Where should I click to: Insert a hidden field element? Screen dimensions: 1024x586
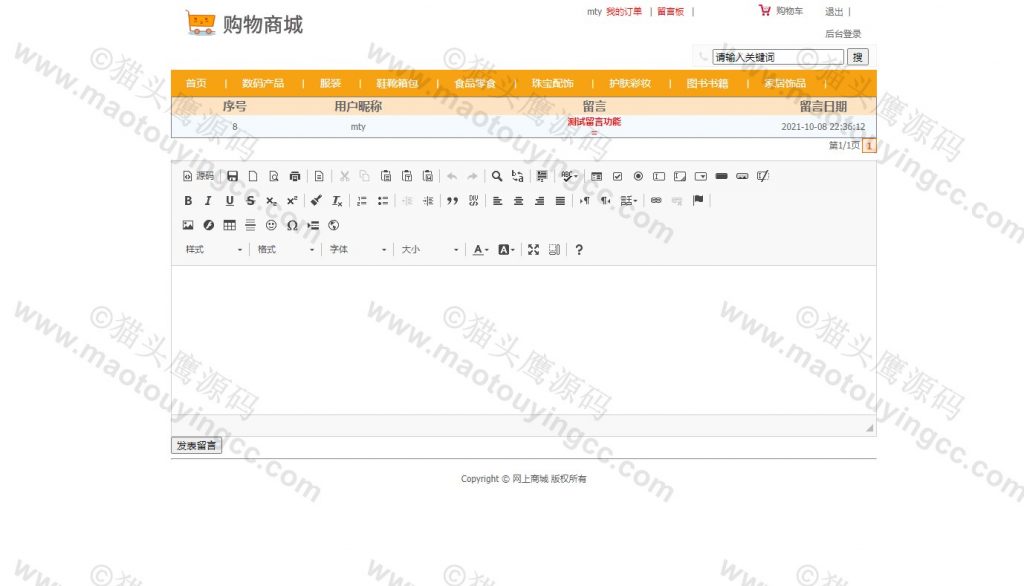(763, 176)
